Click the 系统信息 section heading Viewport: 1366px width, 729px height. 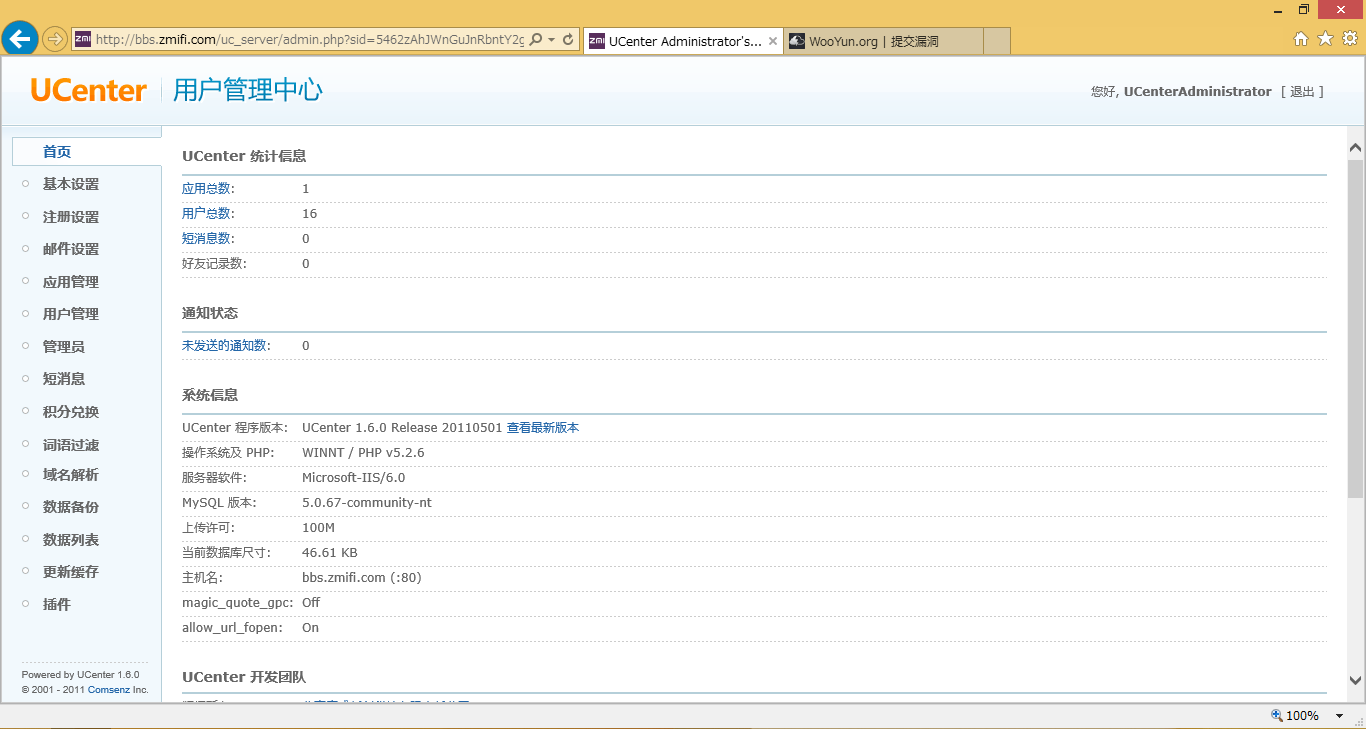point(210,395)
